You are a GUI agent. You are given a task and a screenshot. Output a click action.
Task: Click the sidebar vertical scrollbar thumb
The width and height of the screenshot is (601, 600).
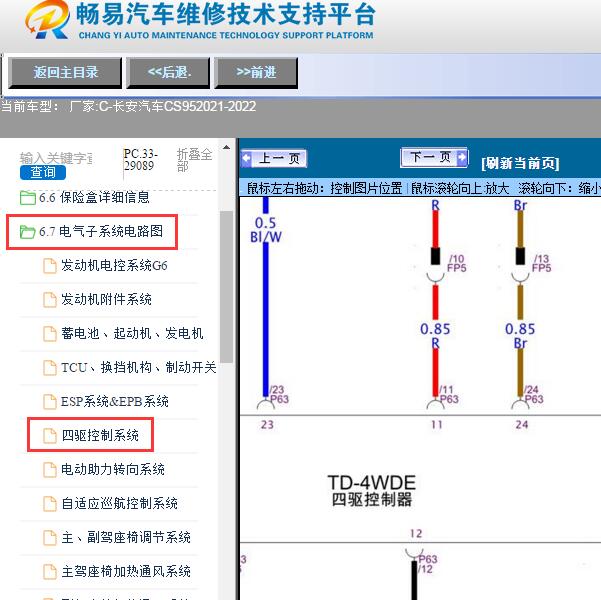(226, 286)
